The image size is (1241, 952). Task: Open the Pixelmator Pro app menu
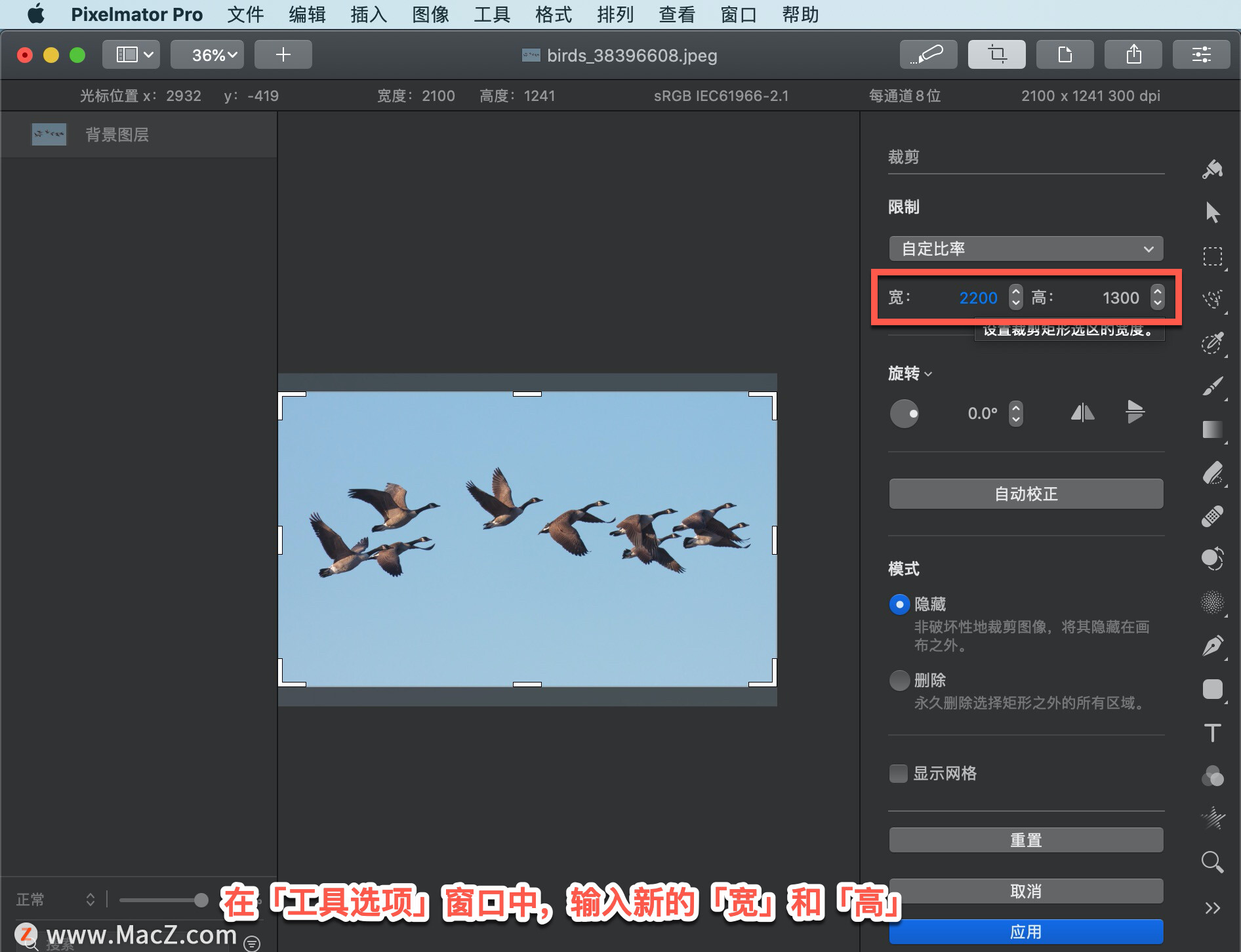[136, 14]
